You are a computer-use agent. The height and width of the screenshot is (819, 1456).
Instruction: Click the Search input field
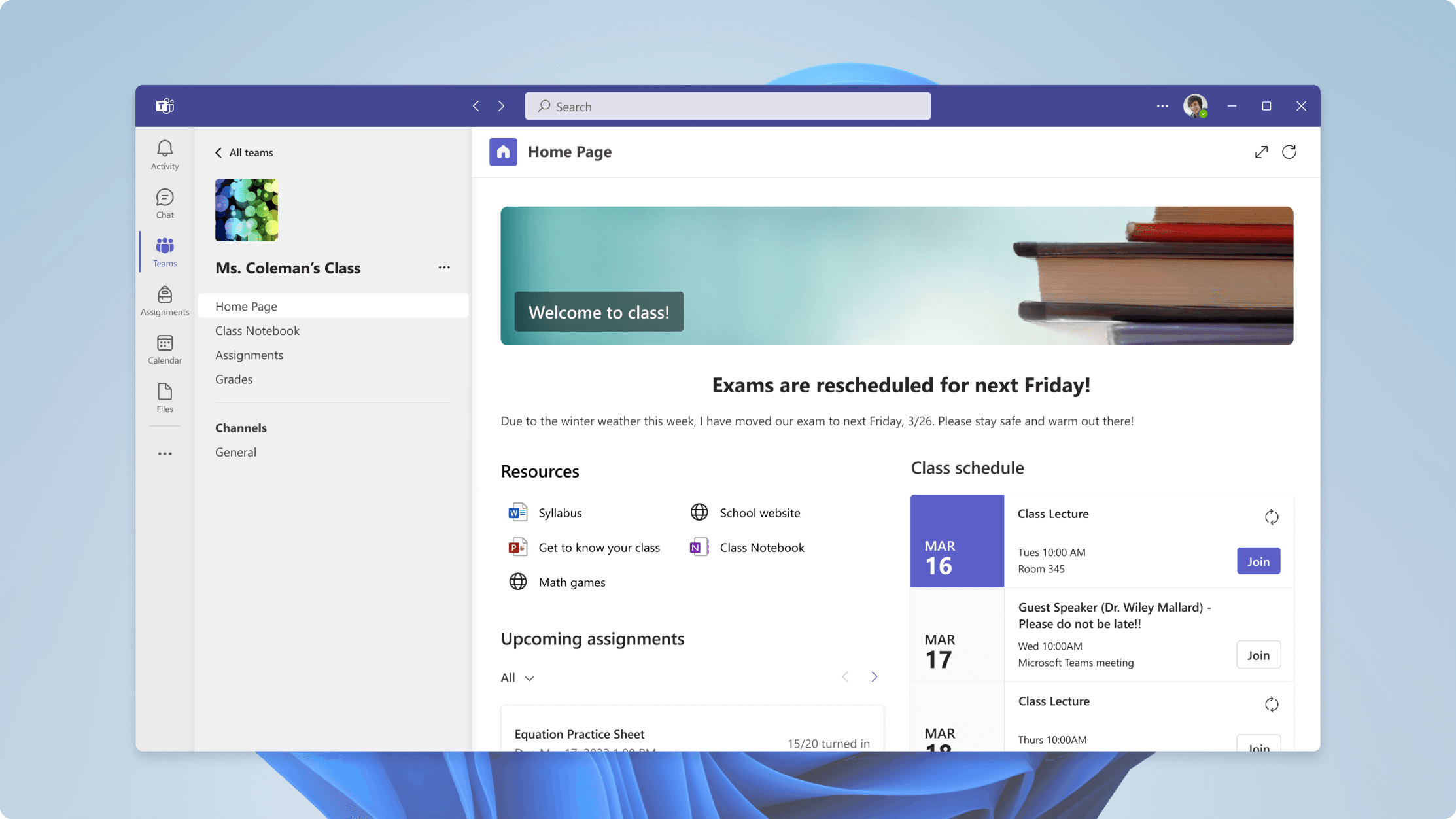coord(727,106)
